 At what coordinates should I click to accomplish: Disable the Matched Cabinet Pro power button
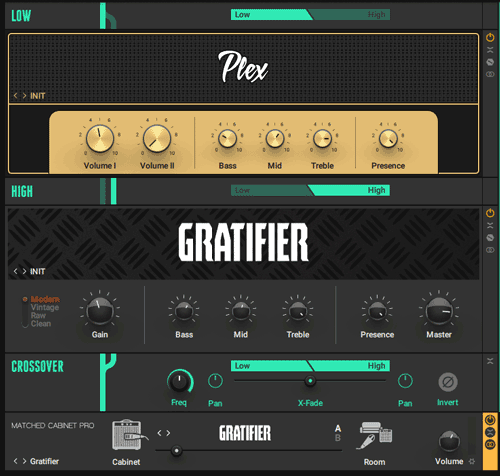click(490, 420)
